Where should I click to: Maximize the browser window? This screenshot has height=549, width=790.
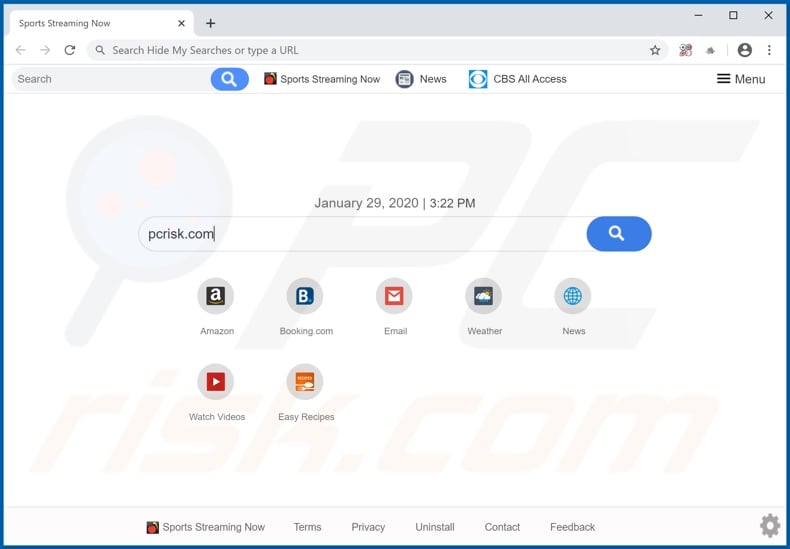coord(734,16)
